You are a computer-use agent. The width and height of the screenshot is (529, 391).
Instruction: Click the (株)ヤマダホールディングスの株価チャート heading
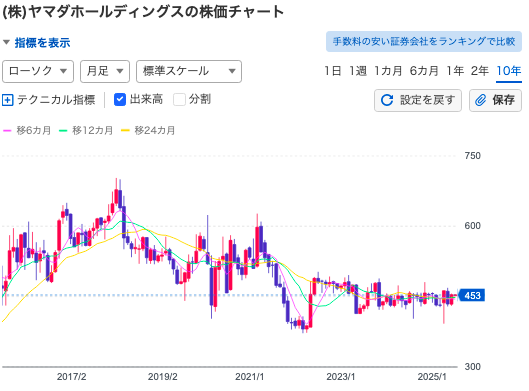tap(143, 12)
